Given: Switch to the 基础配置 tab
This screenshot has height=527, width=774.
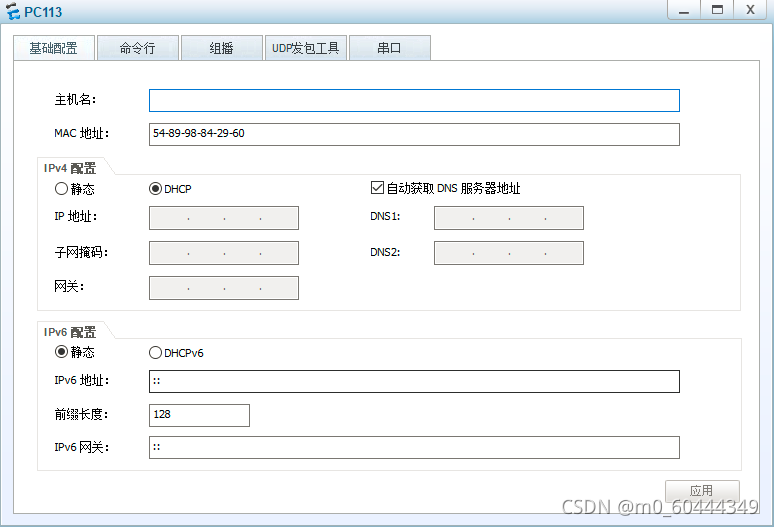Looking at the screenshot, I should (54, 48).
